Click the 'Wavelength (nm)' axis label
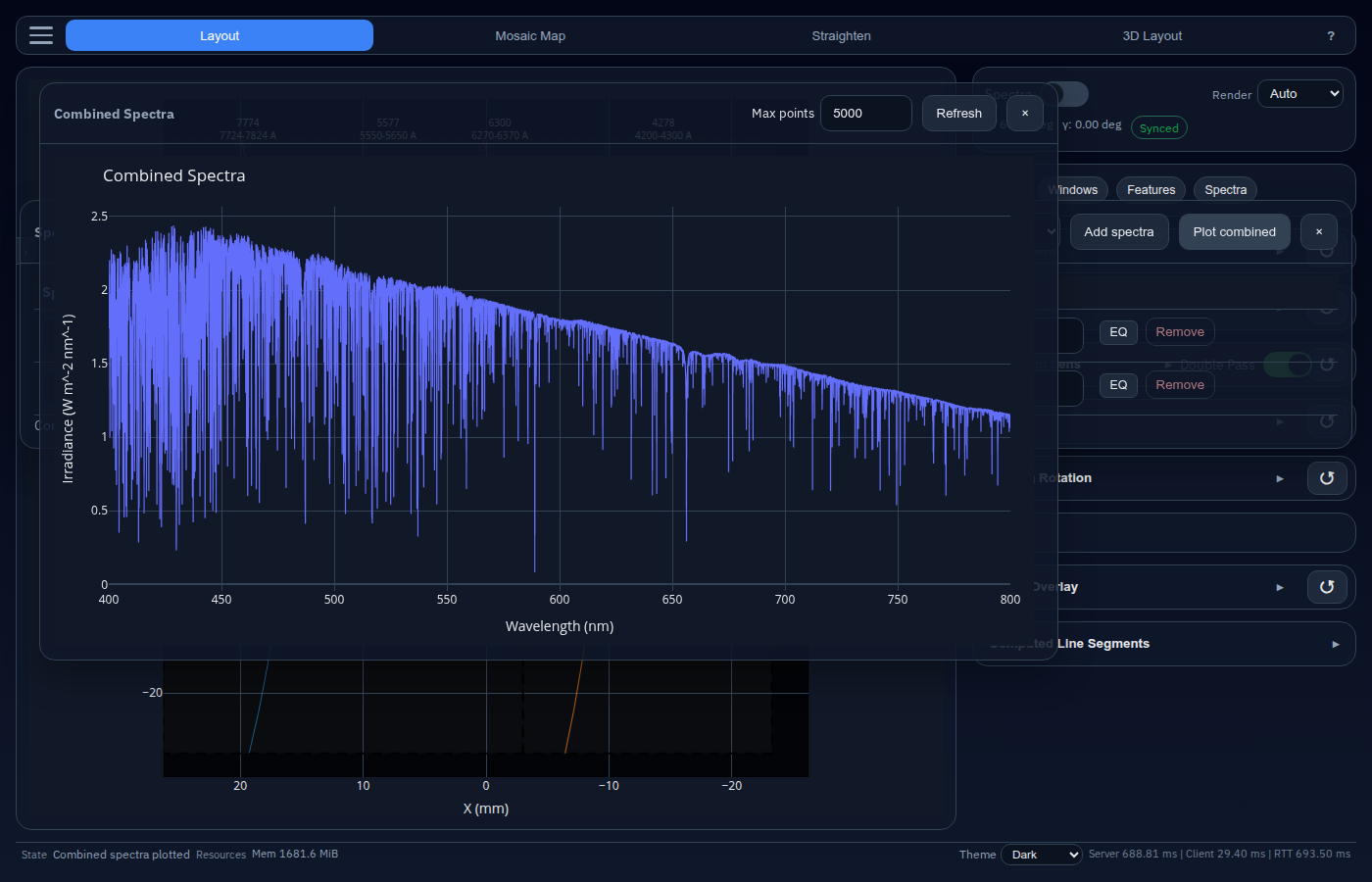Viewport: 1372px width, 882px height. tap(560, 626)
